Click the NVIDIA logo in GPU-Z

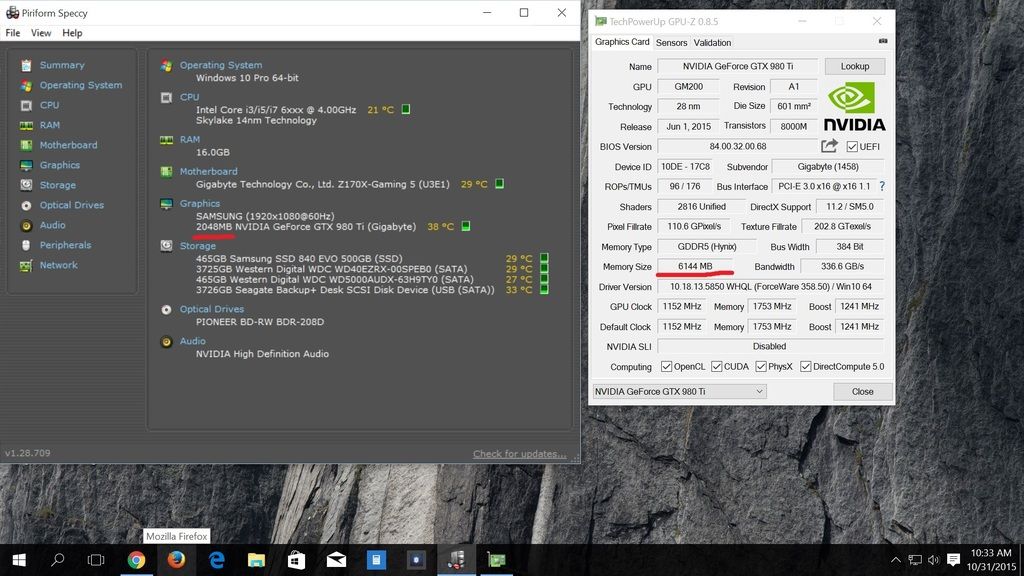[854, 106]
